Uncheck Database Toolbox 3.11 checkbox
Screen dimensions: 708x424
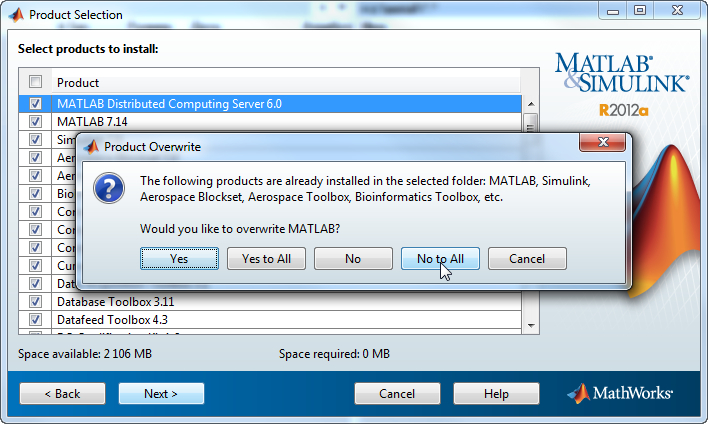pyautogui.click(x=35, y=302)
